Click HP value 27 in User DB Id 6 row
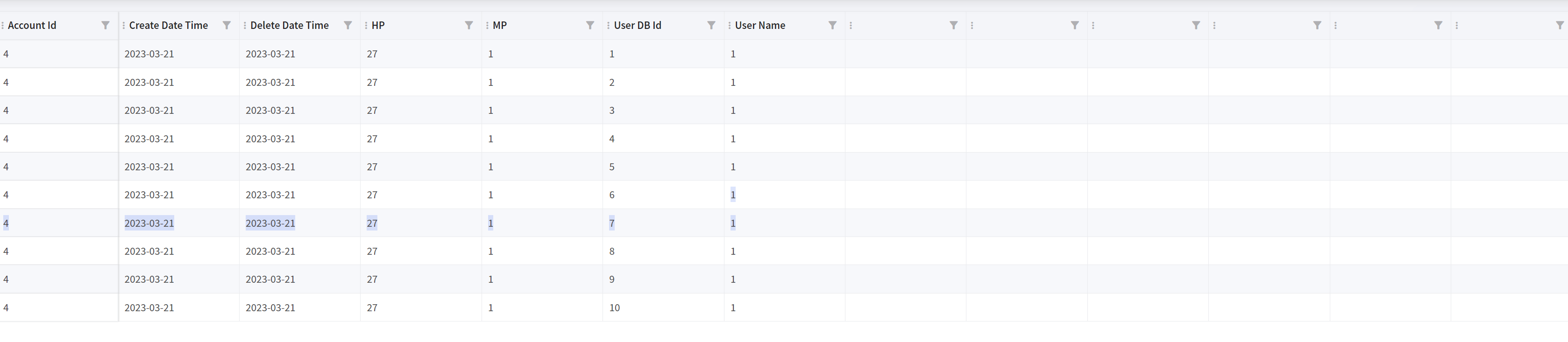Viewport: 1568px width, 342px height. 372,195
